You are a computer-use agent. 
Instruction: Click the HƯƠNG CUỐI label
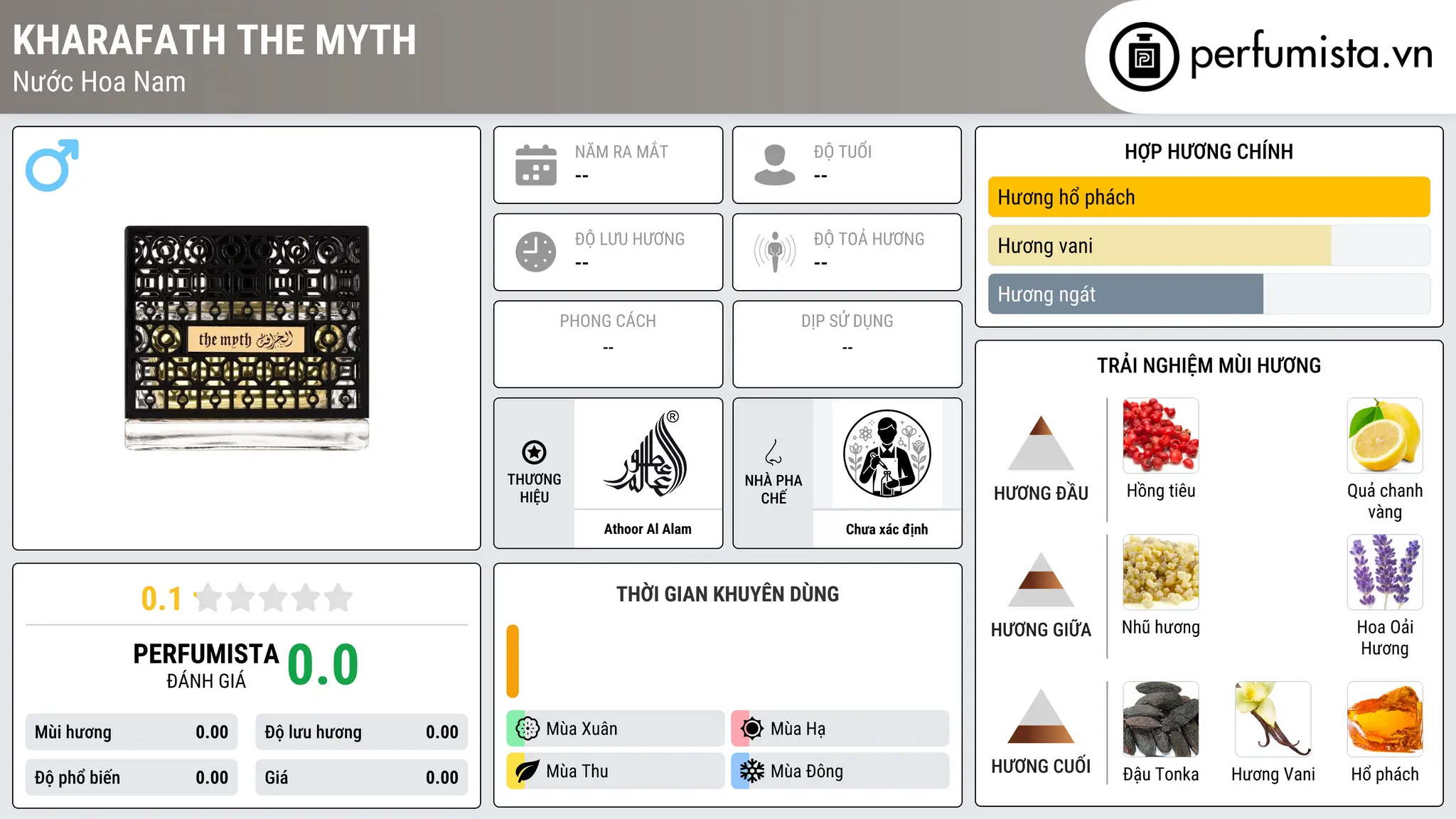tap(1041, 766)
